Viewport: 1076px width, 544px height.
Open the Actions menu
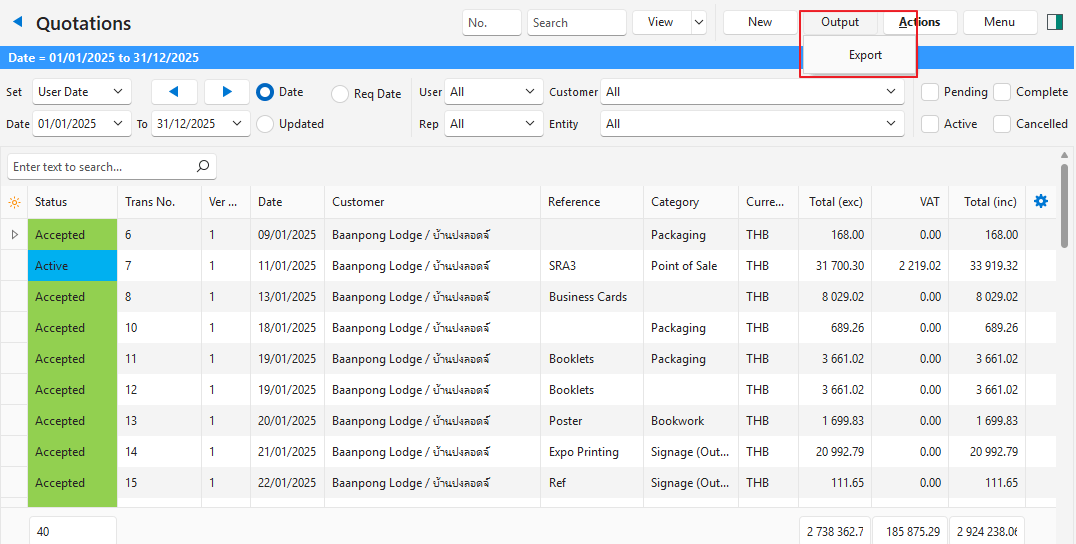(919, 22)
